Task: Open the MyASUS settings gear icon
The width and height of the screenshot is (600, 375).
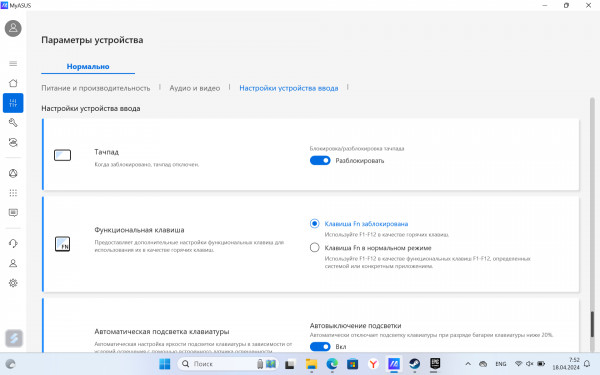Action: tap(13, 283)
